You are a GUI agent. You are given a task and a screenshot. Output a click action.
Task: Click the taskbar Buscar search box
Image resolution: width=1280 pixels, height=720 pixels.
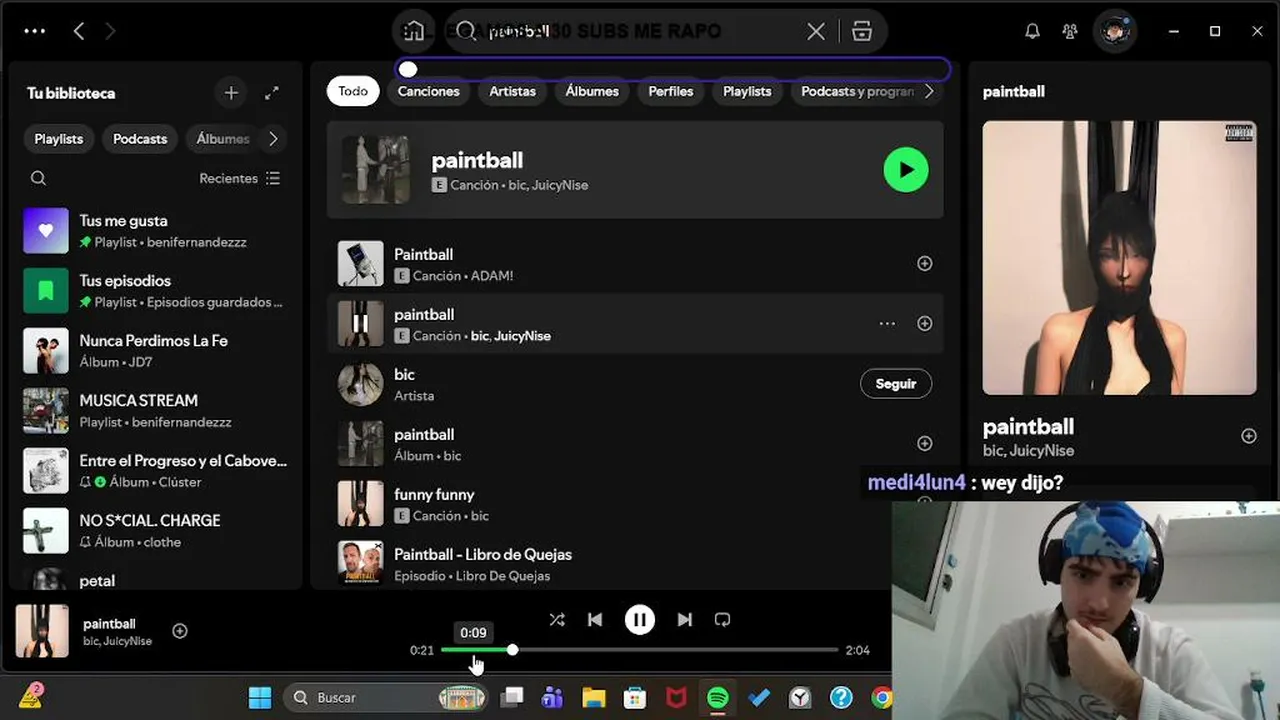pyautogui.click(x=386, y=697)
